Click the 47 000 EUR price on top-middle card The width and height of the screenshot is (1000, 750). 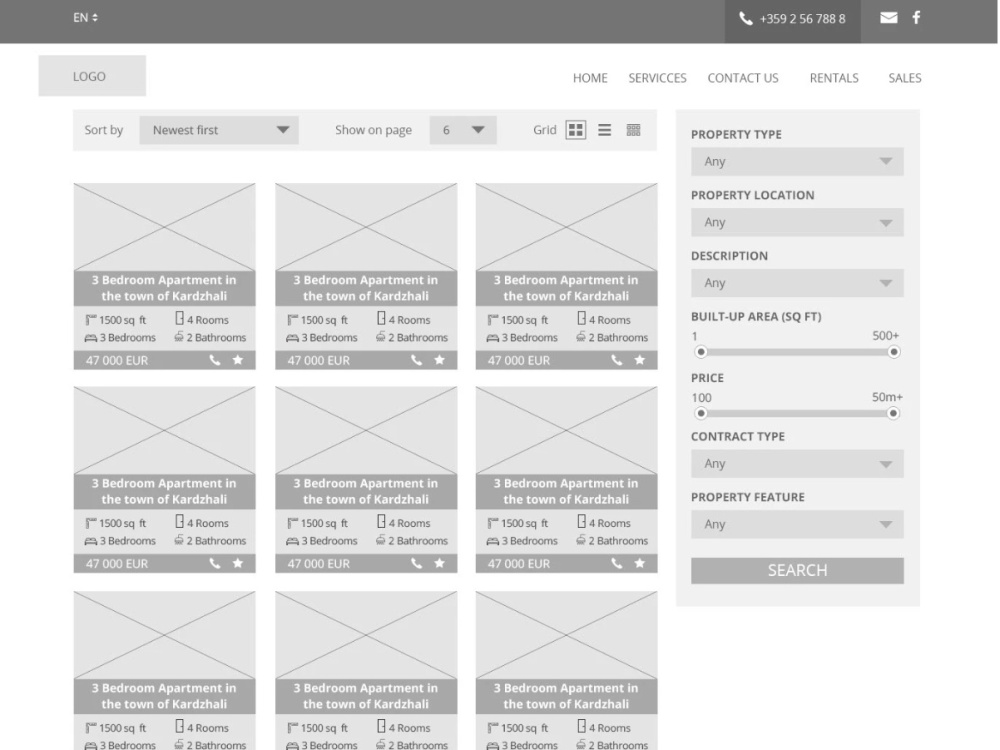[x=318, y=360]
